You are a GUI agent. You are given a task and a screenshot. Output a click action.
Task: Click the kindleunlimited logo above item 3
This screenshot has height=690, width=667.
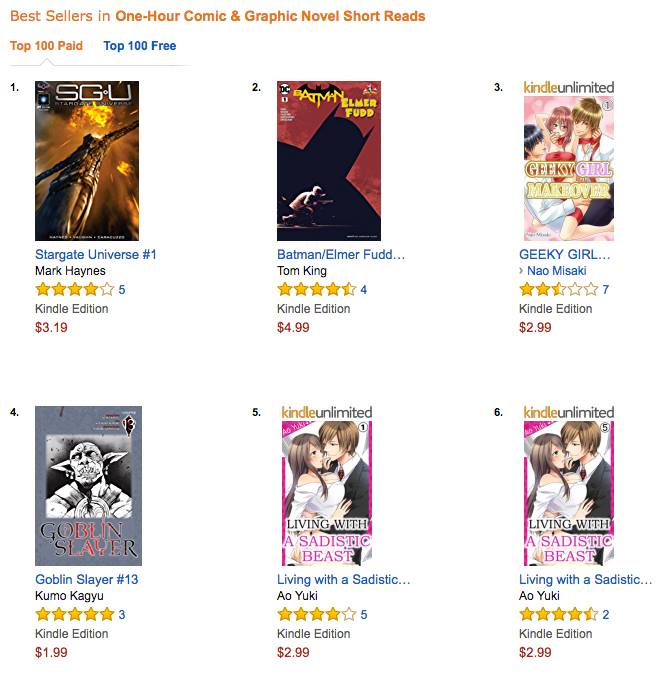coord(568,88)
